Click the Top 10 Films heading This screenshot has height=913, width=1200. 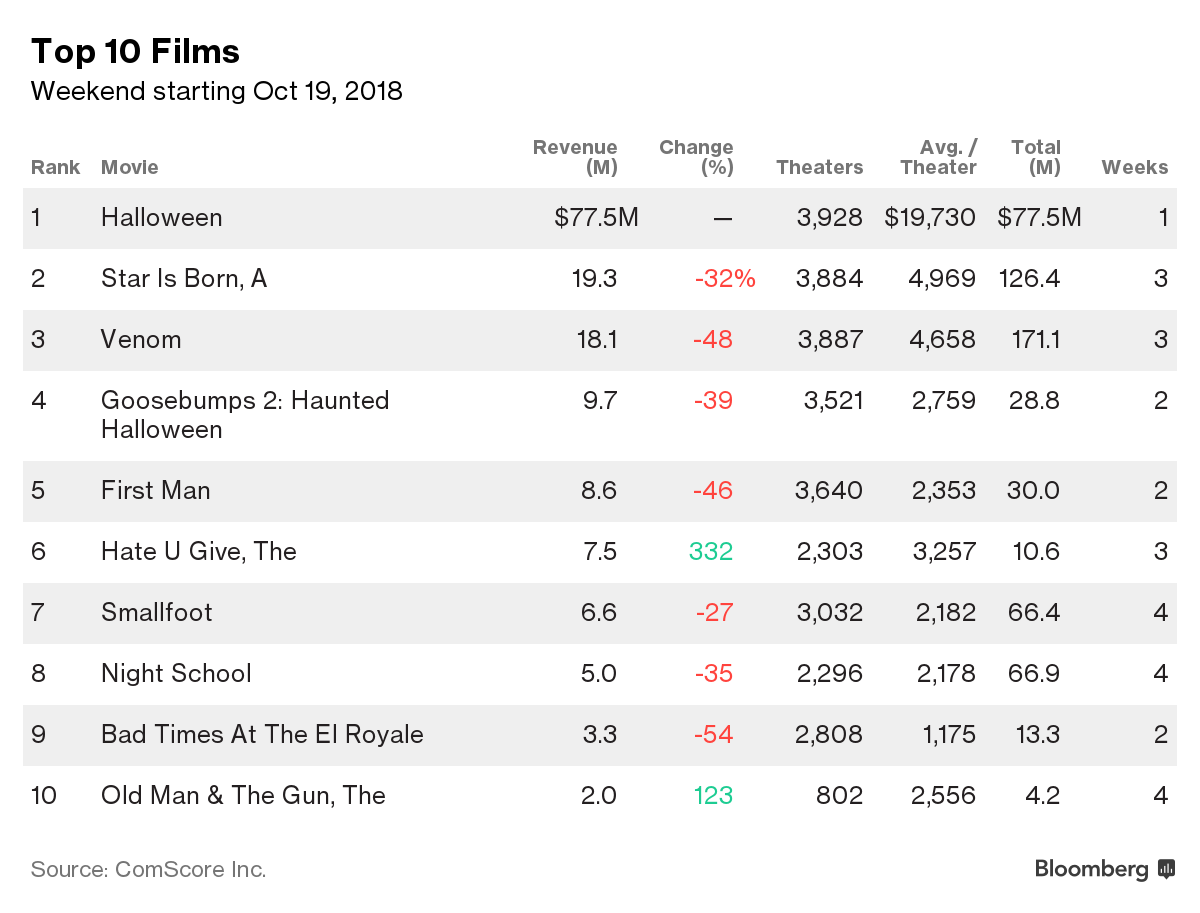tap(135, 51)
